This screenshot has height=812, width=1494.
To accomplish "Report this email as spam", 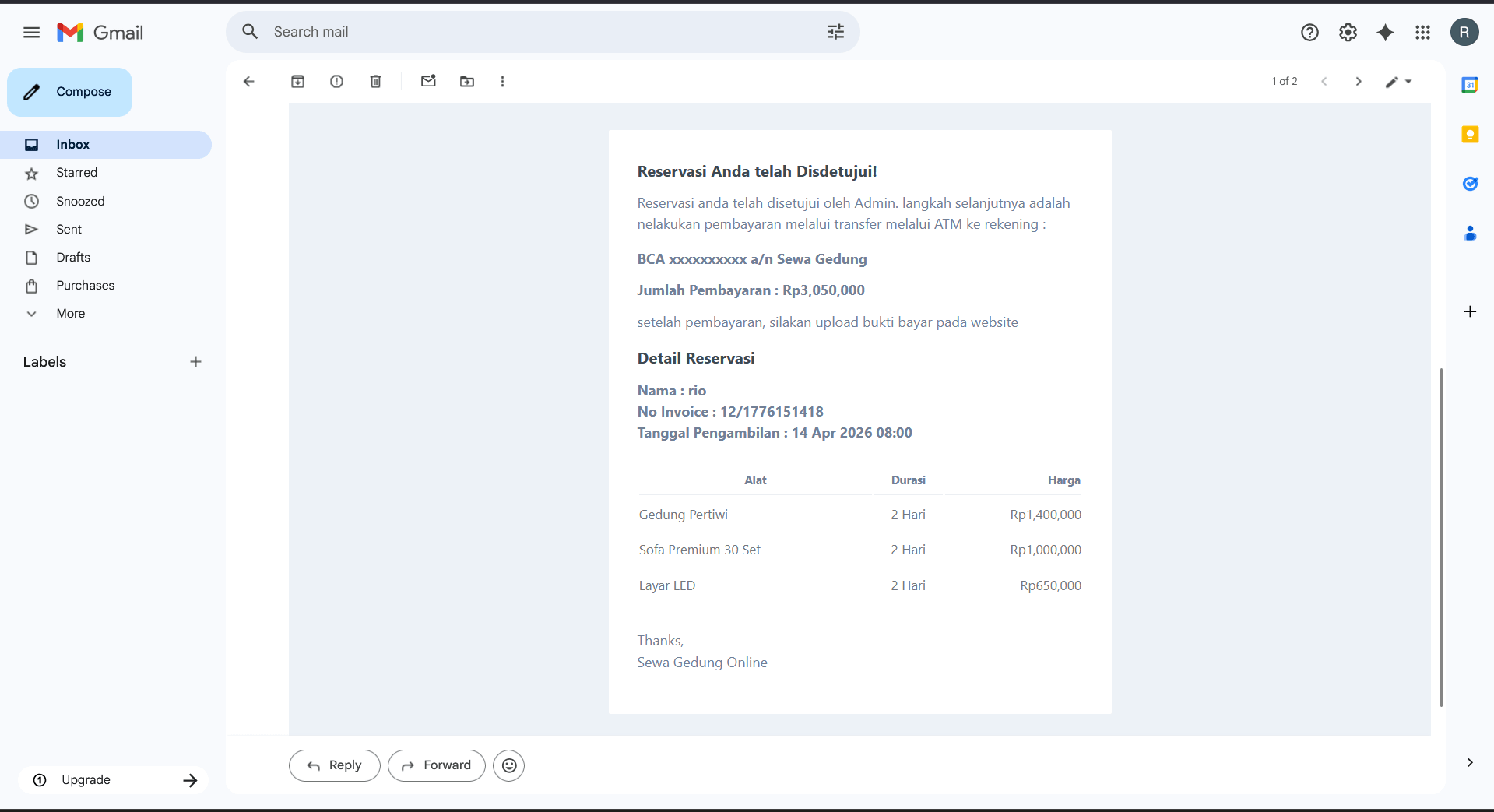I will (x=336, y=81).
